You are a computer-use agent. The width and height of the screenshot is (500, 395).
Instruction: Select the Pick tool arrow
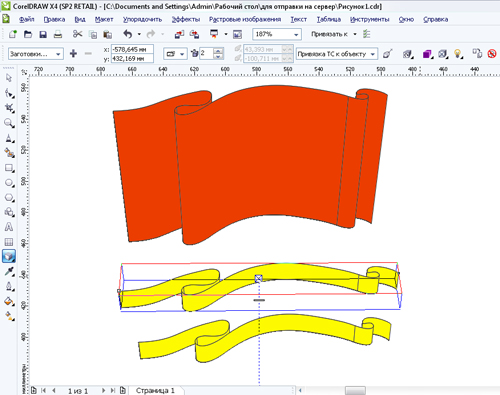tap(9, 78)
